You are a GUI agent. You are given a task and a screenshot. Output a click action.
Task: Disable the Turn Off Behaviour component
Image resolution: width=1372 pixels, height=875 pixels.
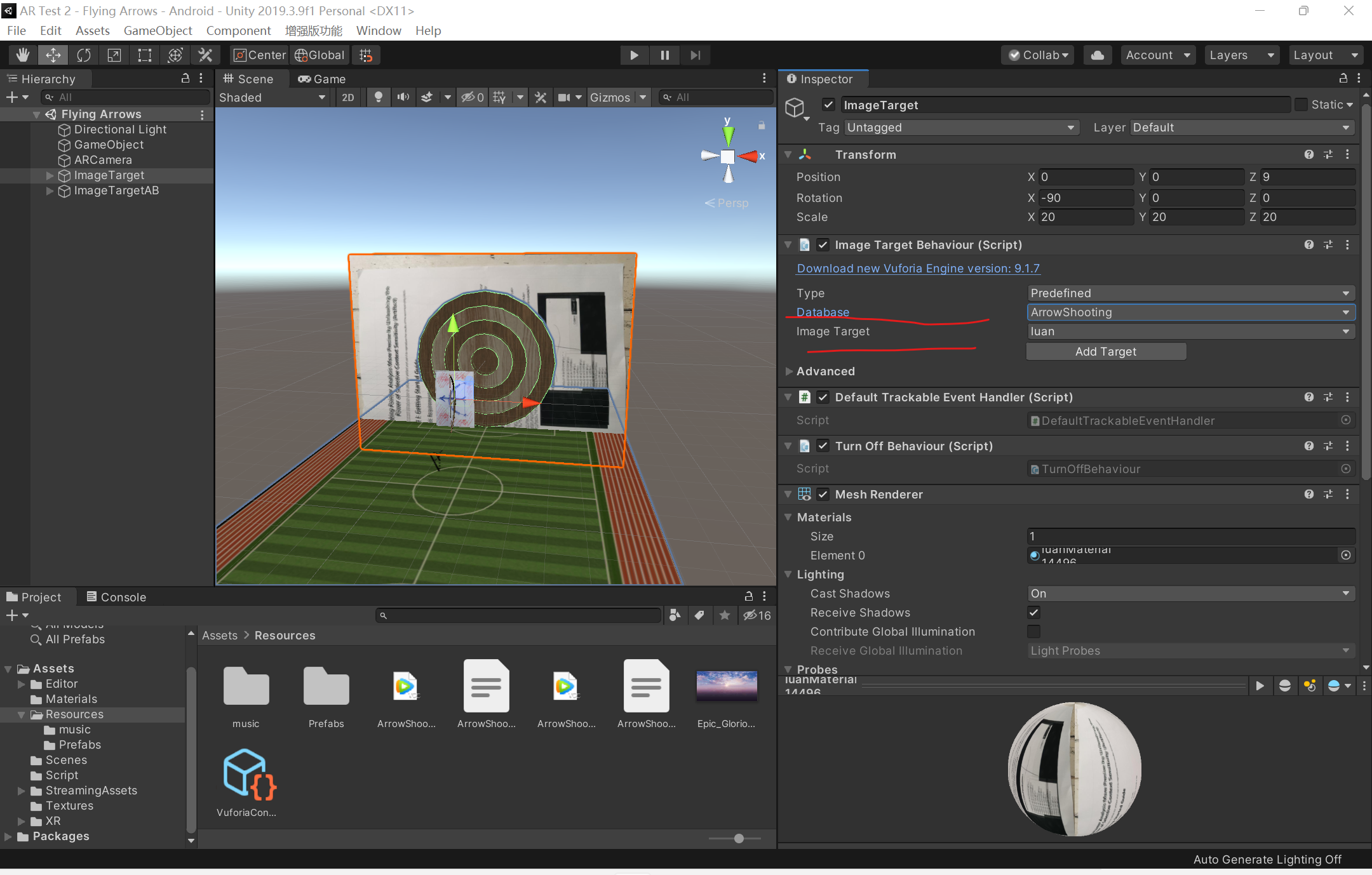(x=823, y=446)
